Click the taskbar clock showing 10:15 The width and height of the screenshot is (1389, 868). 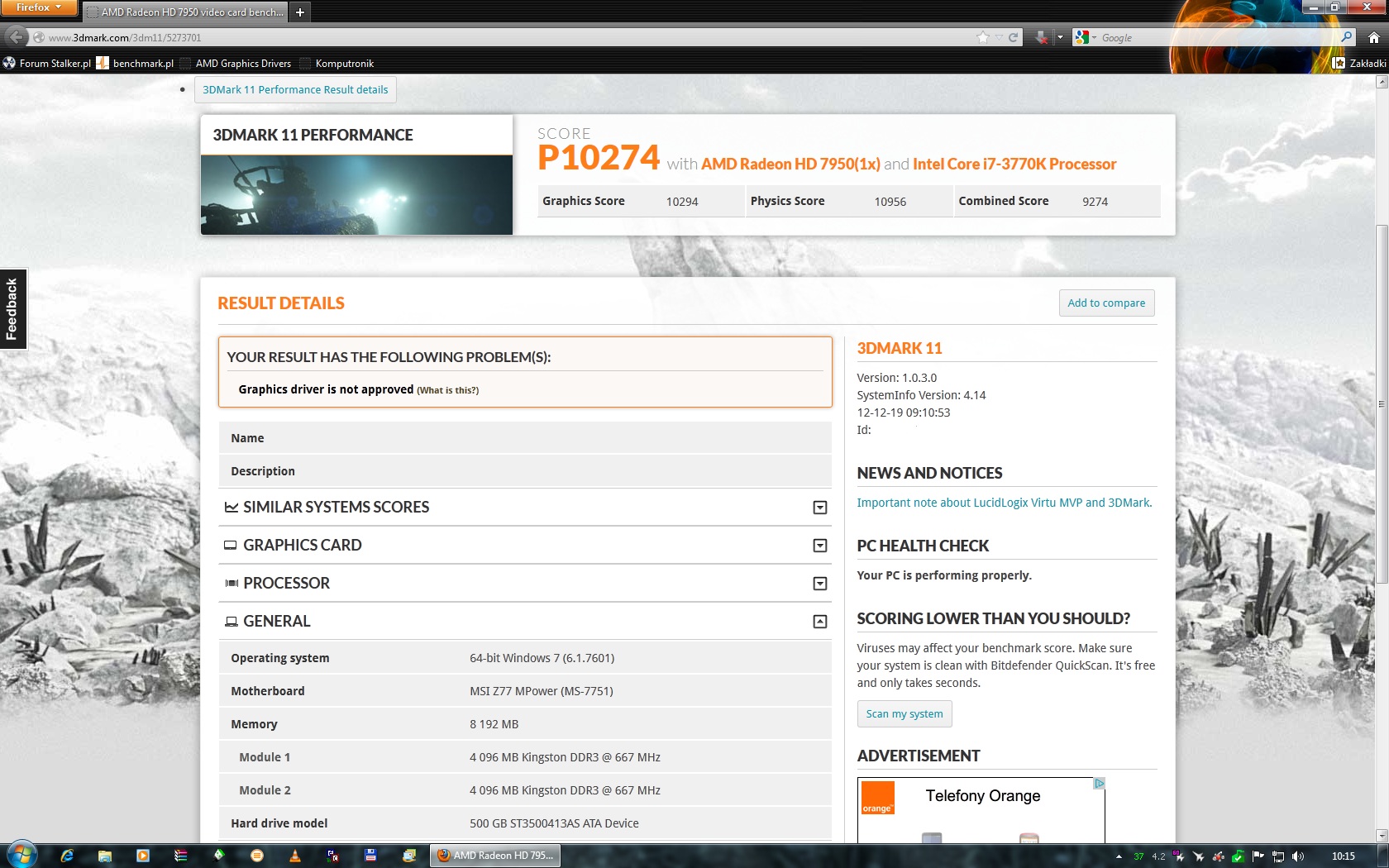click(x=1344, y=856)
